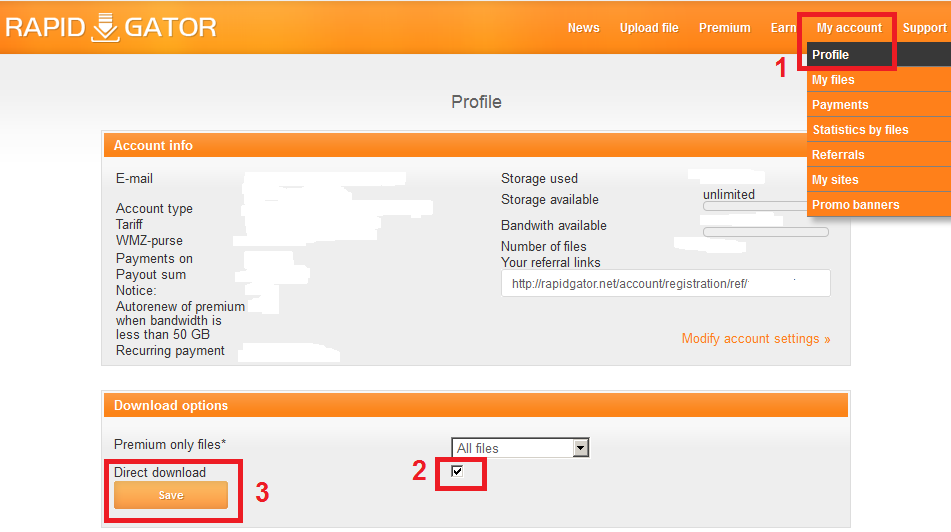This screenshot has height=532, width=951.
Task: Click the 'Premium only files*' label
Action: click(x=170, y=445)
